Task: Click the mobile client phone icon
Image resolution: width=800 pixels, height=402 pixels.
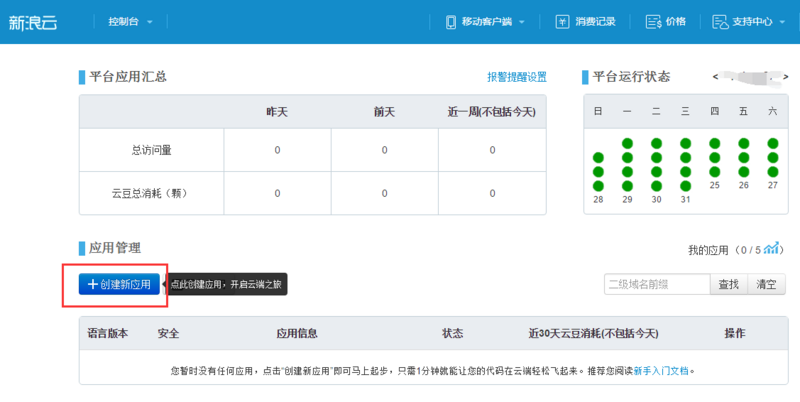Action: click(x=451, y=21)
